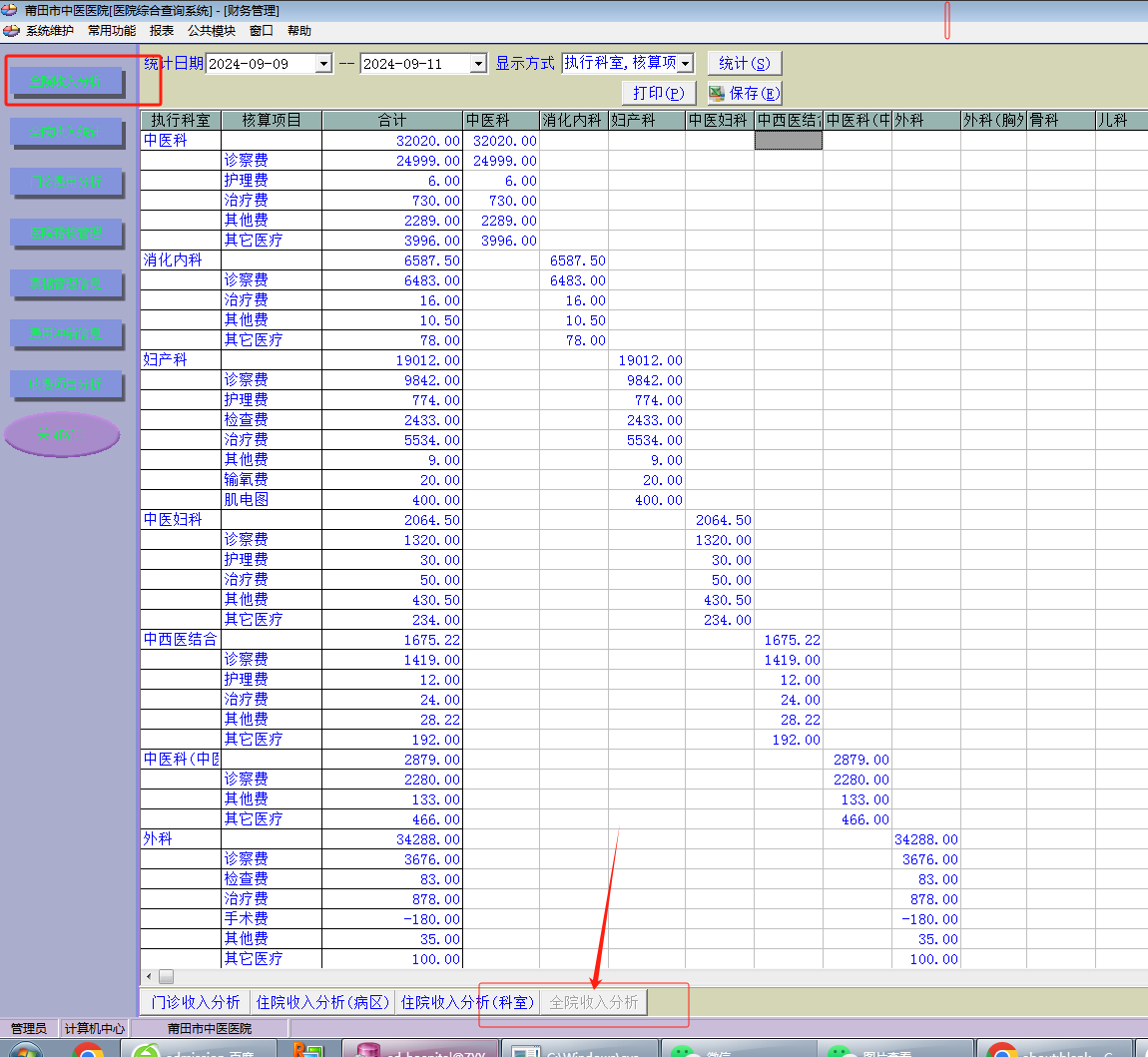Open the 公共模块 menu

pos(212,31)
